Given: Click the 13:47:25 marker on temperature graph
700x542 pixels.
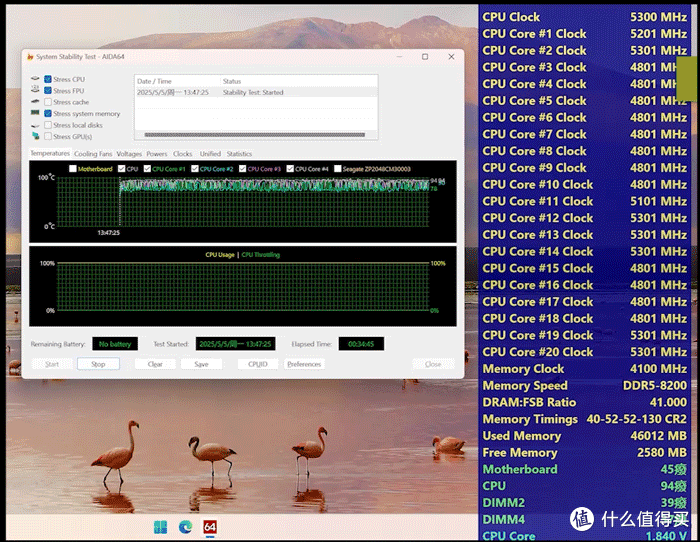Looking at the screenshot, I should [108, 233].
